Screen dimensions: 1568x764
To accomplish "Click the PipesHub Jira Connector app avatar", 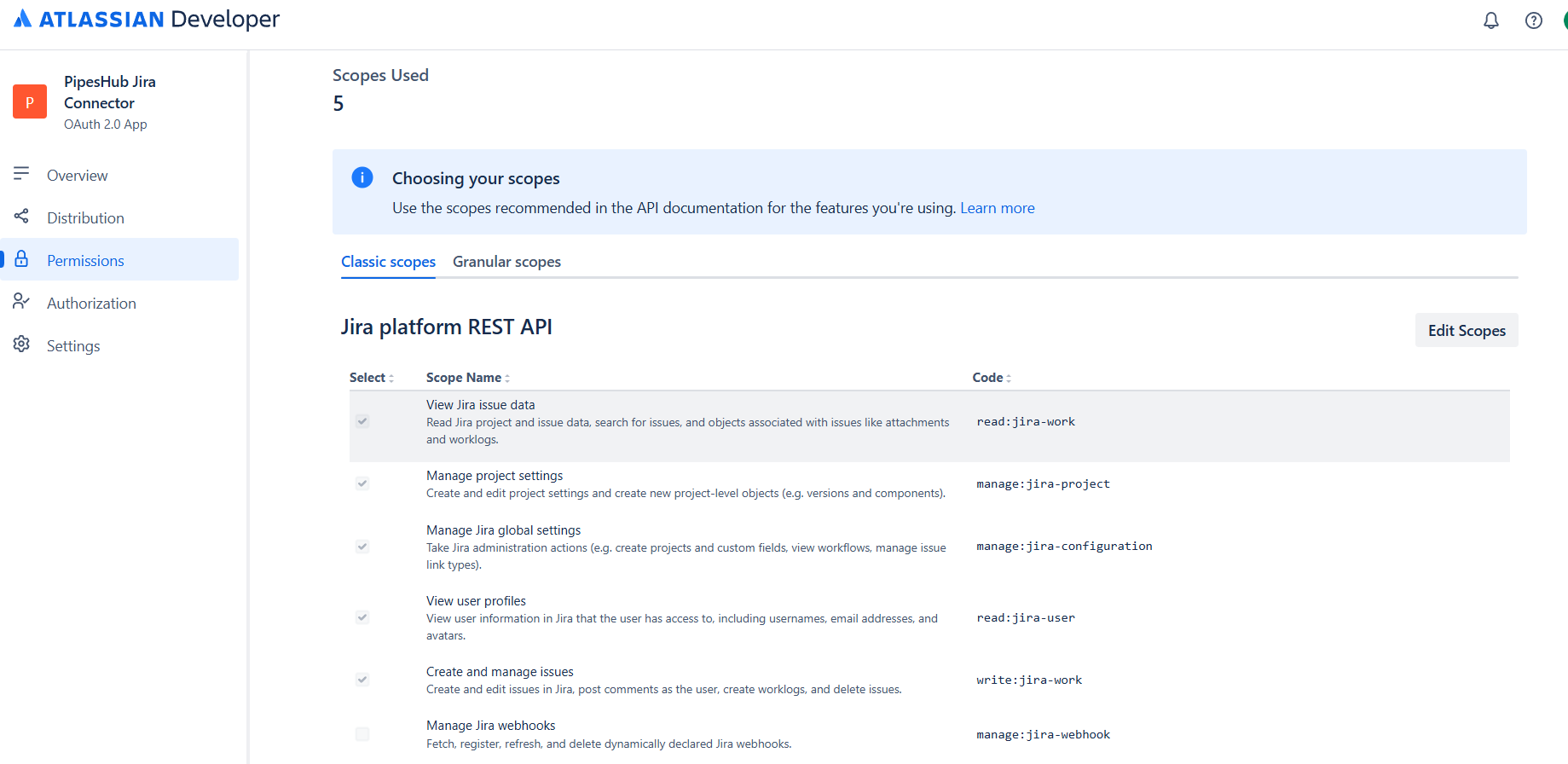I will click(x=30, y=101).
